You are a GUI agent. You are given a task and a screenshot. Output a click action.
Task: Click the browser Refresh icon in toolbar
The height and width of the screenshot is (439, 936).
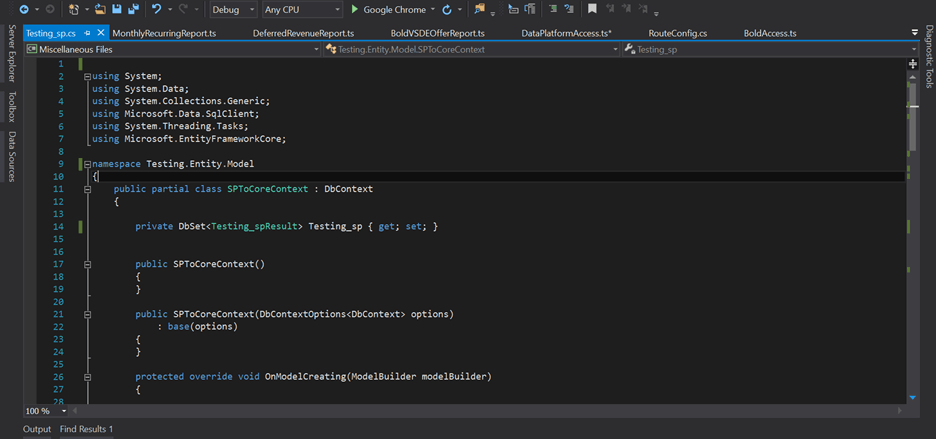[447, 9]
